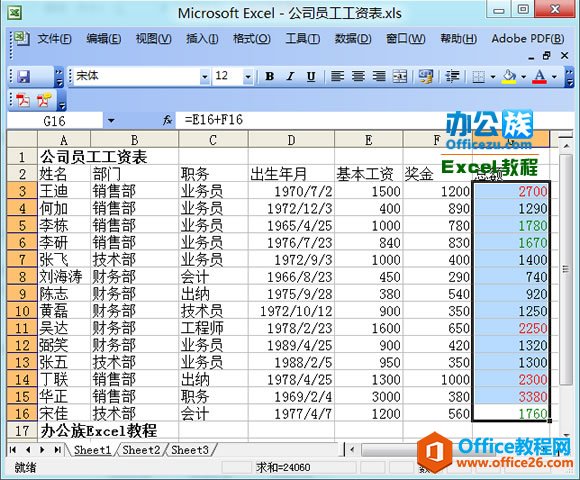Click the Excel workbook icon in menu bar

[x=21, y=38]
